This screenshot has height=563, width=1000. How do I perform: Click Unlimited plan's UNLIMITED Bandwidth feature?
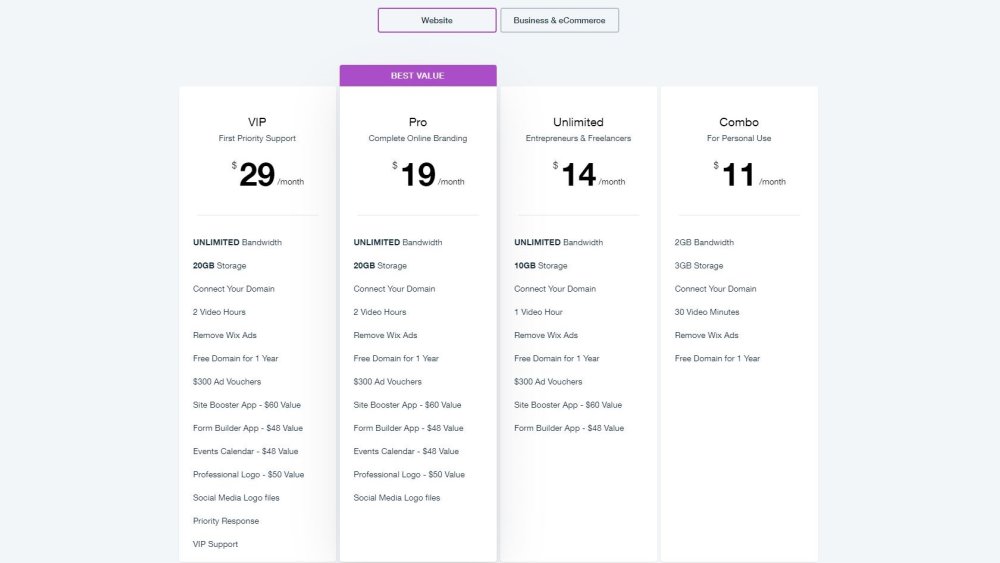click(559, 242)
